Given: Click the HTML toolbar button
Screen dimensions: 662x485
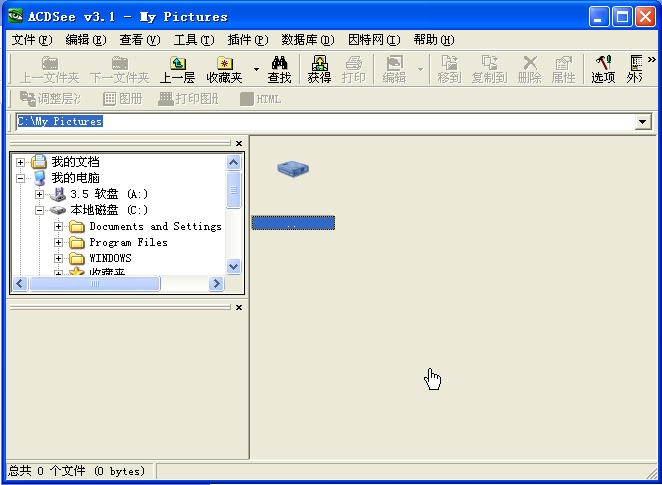Looking at the screenshot, I should (260, 99).
